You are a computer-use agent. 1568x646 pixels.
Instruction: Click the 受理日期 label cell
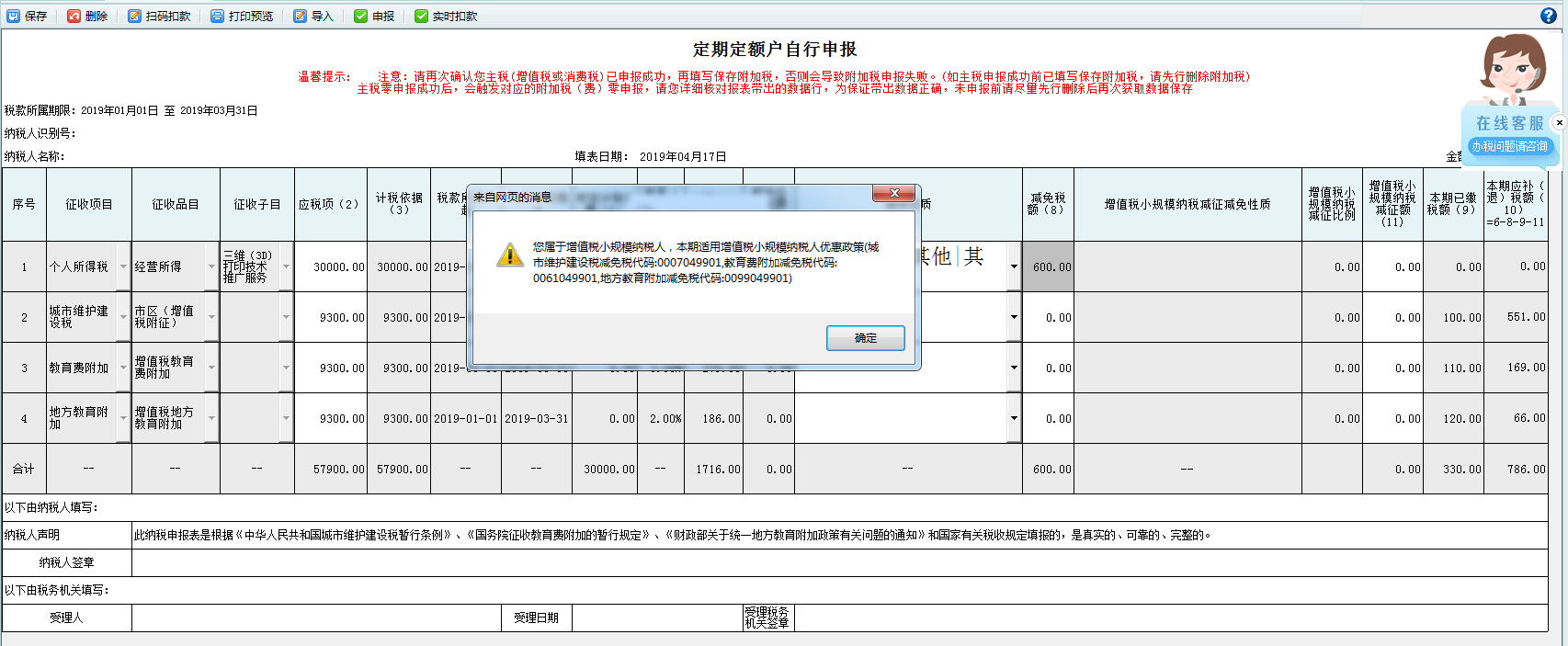click(537, 618)
